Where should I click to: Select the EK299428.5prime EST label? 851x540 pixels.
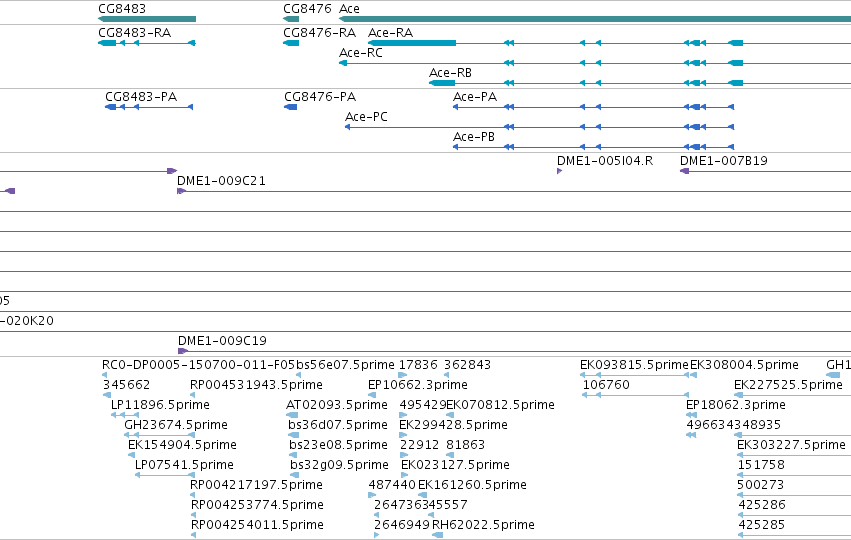tap(454, 425)
